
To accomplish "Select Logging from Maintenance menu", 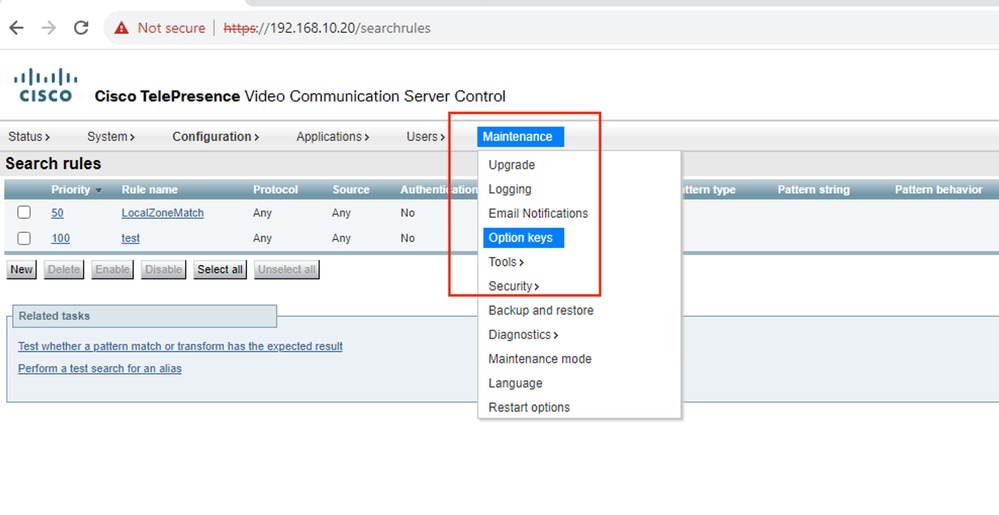I will click(x=510, y=189).
